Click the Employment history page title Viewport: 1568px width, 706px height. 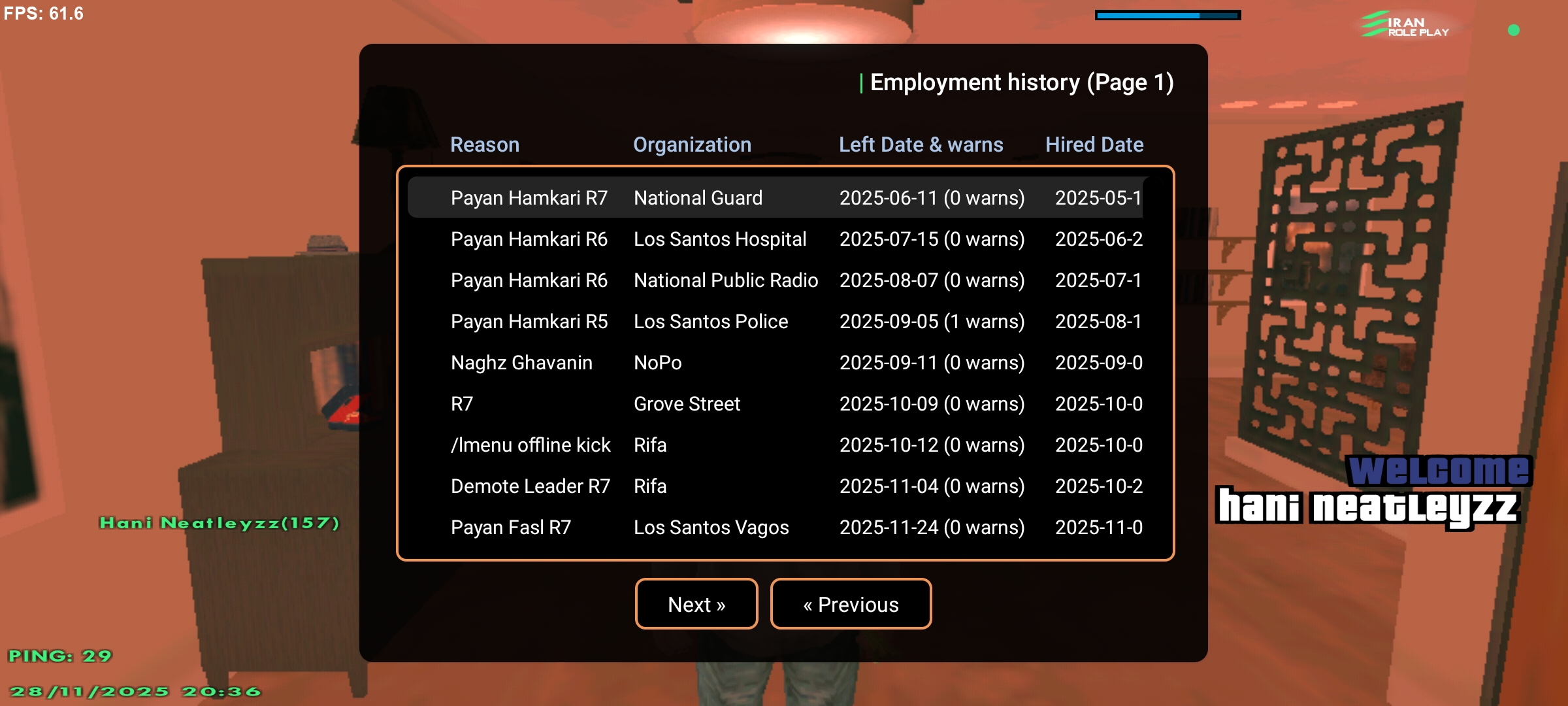click(x=1021, y=82)
